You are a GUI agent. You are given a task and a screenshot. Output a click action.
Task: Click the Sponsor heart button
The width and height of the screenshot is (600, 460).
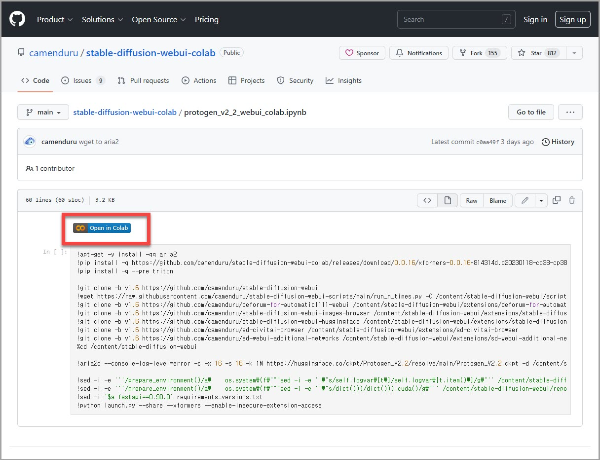(362, 53)
